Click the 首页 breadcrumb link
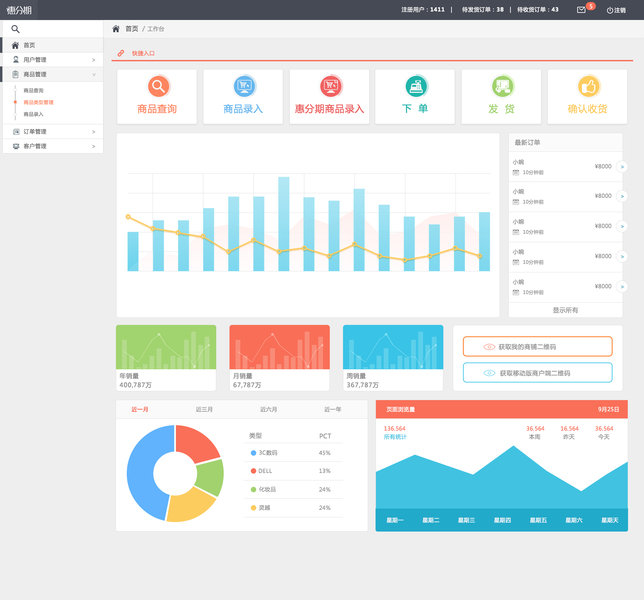The height and width of the screenshot is (600, 644). tap(131, 29)
